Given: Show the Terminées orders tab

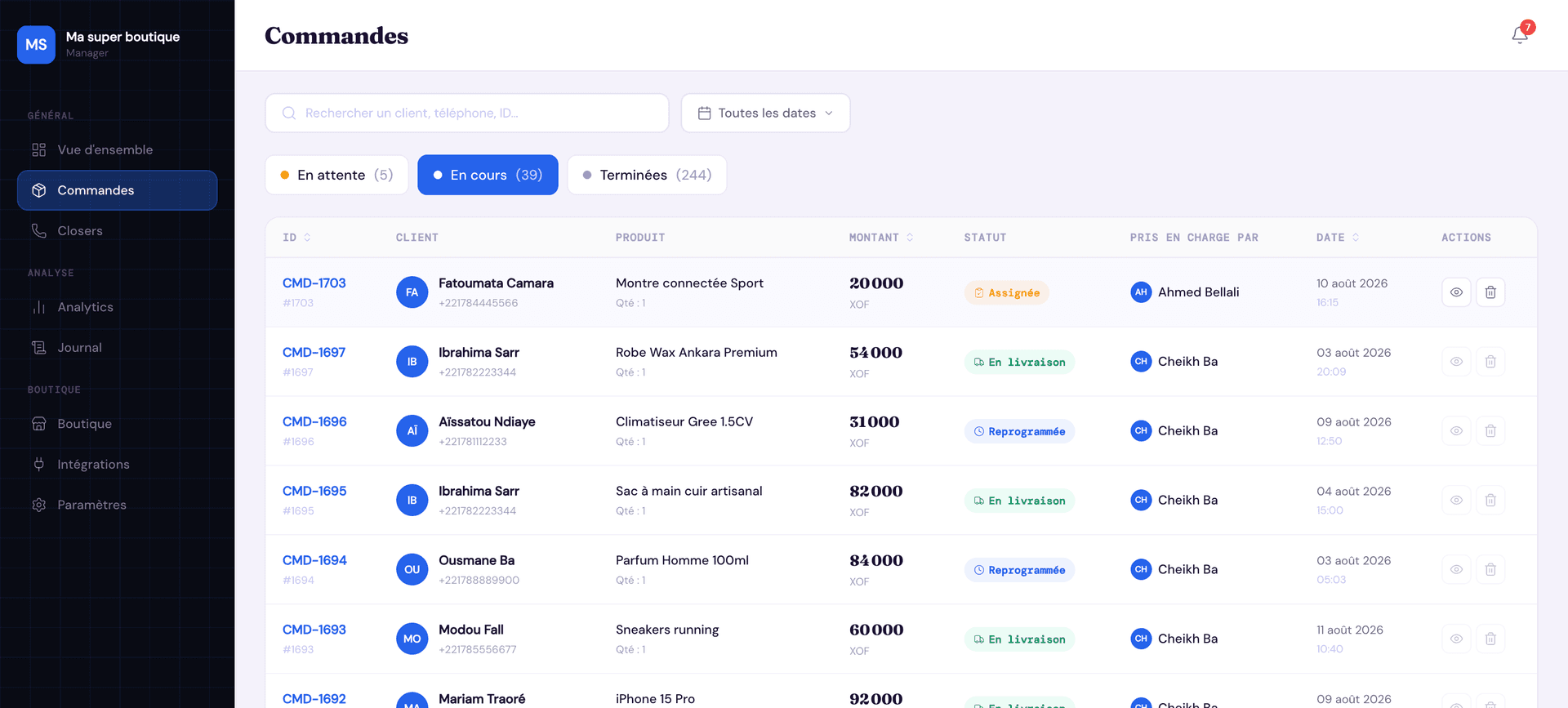Looking at the screenshot, I should tap(647, 175).
